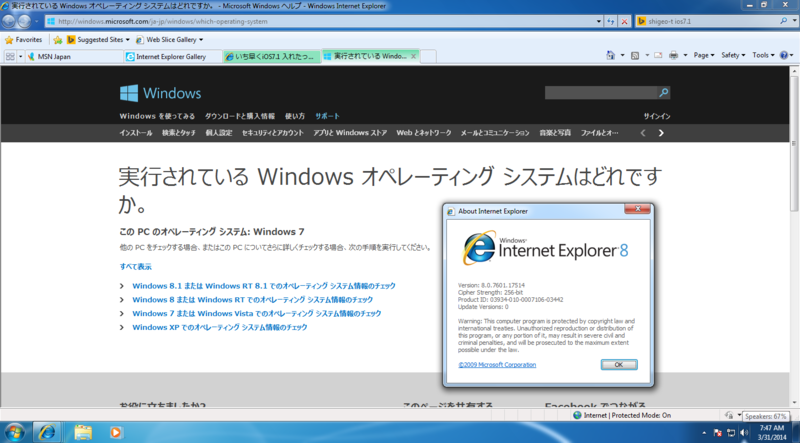Open the Print options dropdown arrow

685,55
